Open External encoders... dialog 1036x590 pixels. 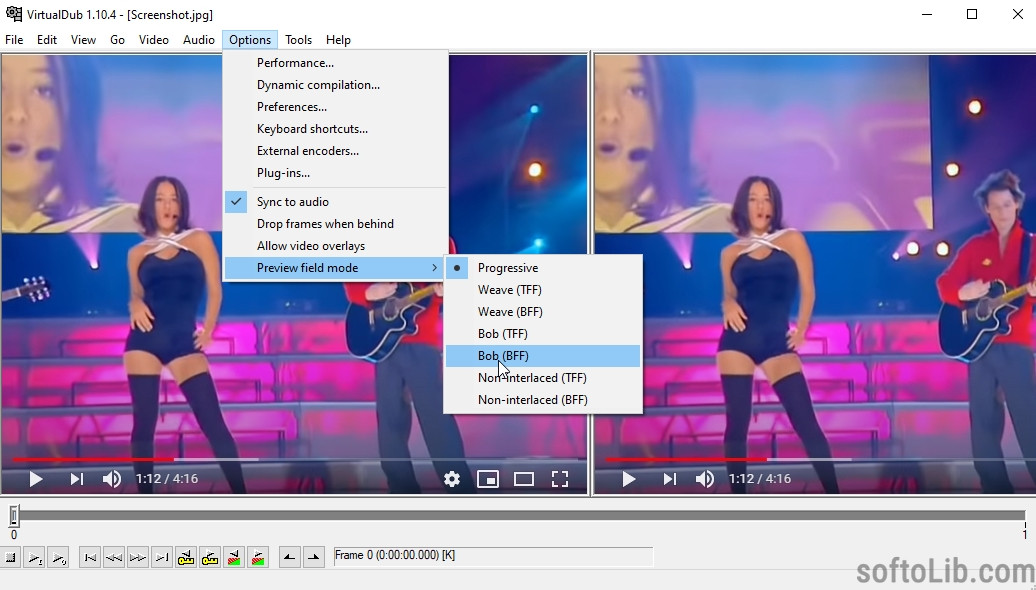click(x=336, y=151)
